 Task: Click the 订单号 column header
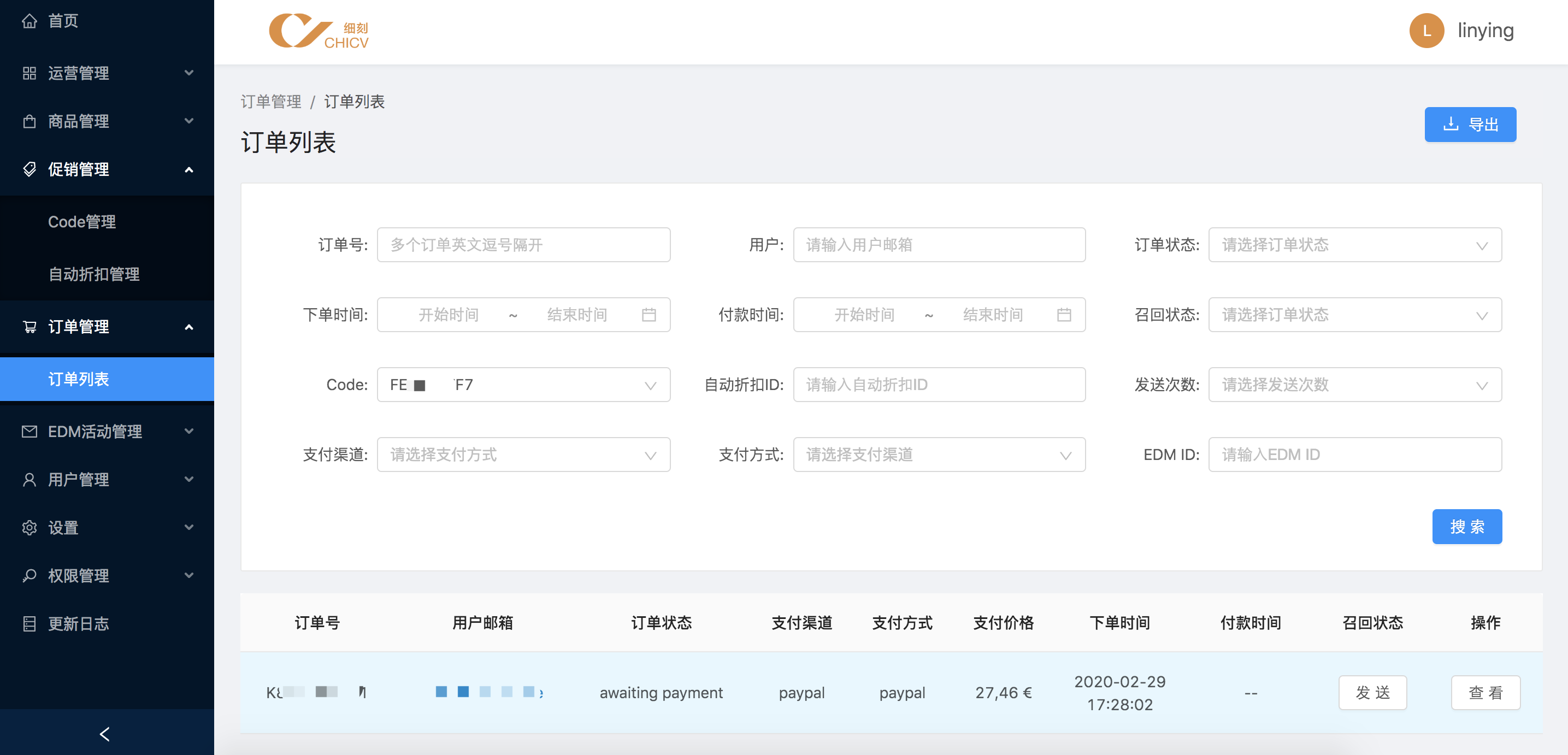(x=317, y=623)
